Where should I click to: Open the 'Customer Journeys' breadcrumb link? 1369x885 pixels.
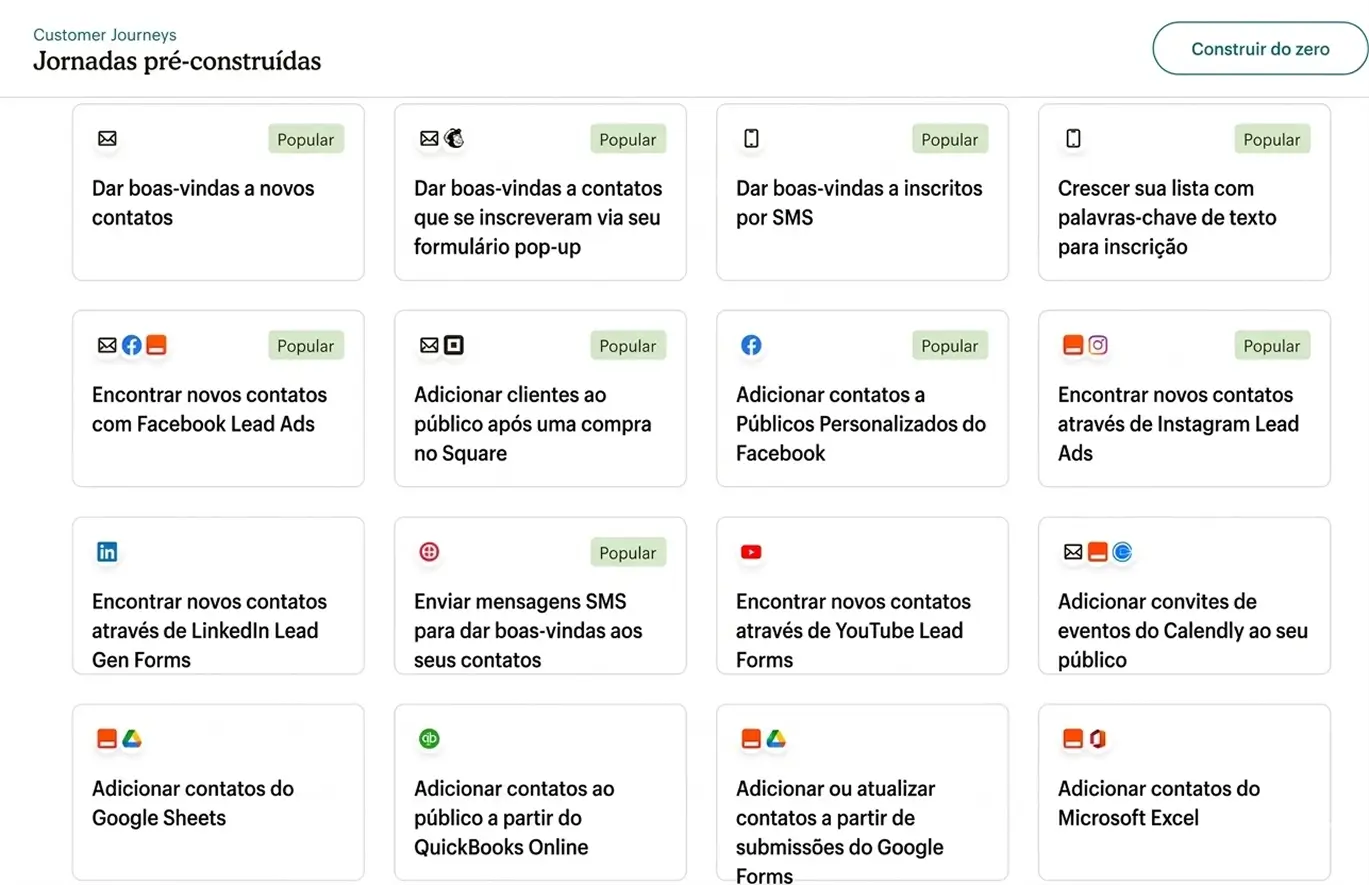pyautogui.click(x=104, y=34)
